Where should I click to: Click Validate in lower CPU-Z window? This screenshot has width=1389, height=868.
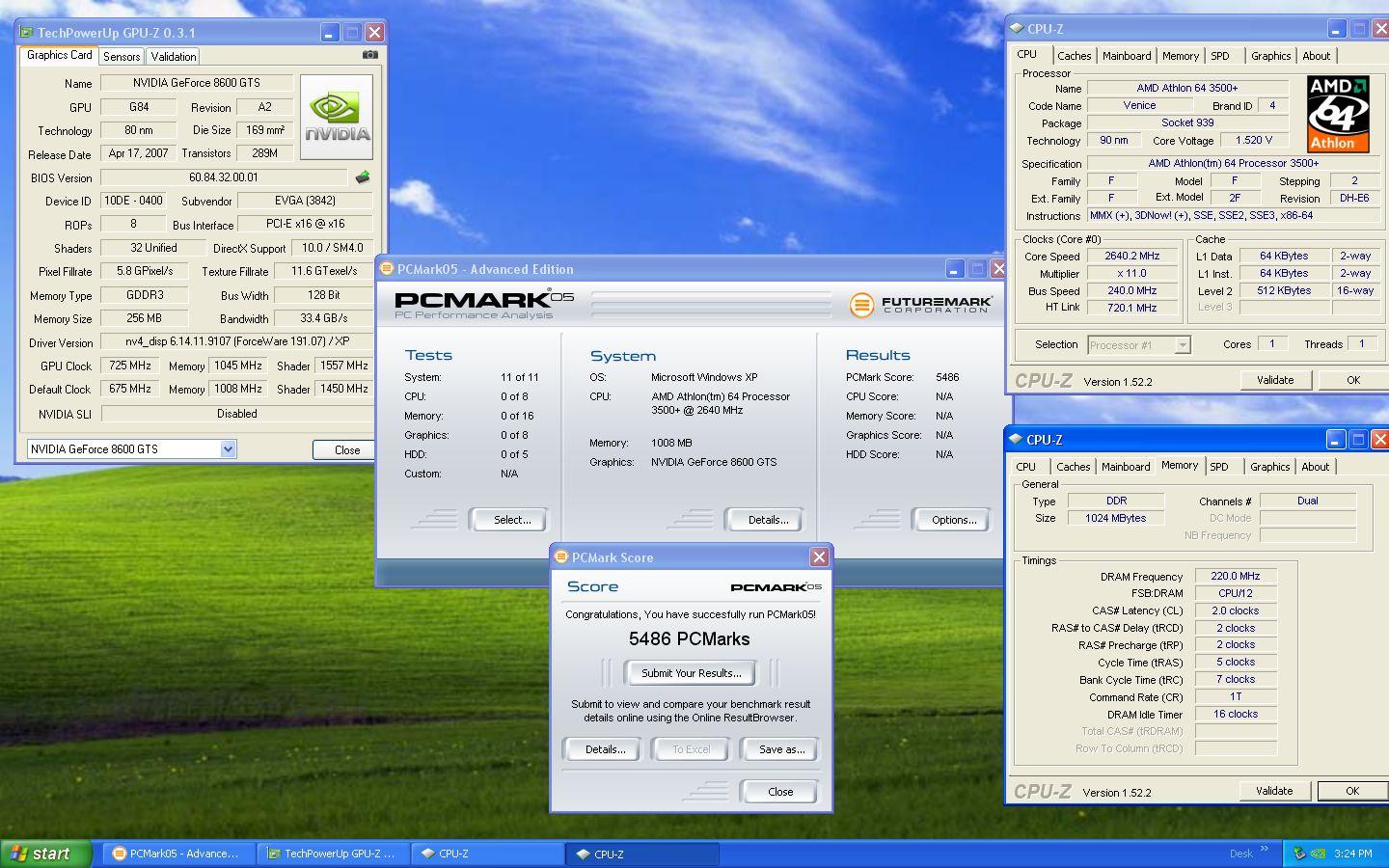point(1274,791)
